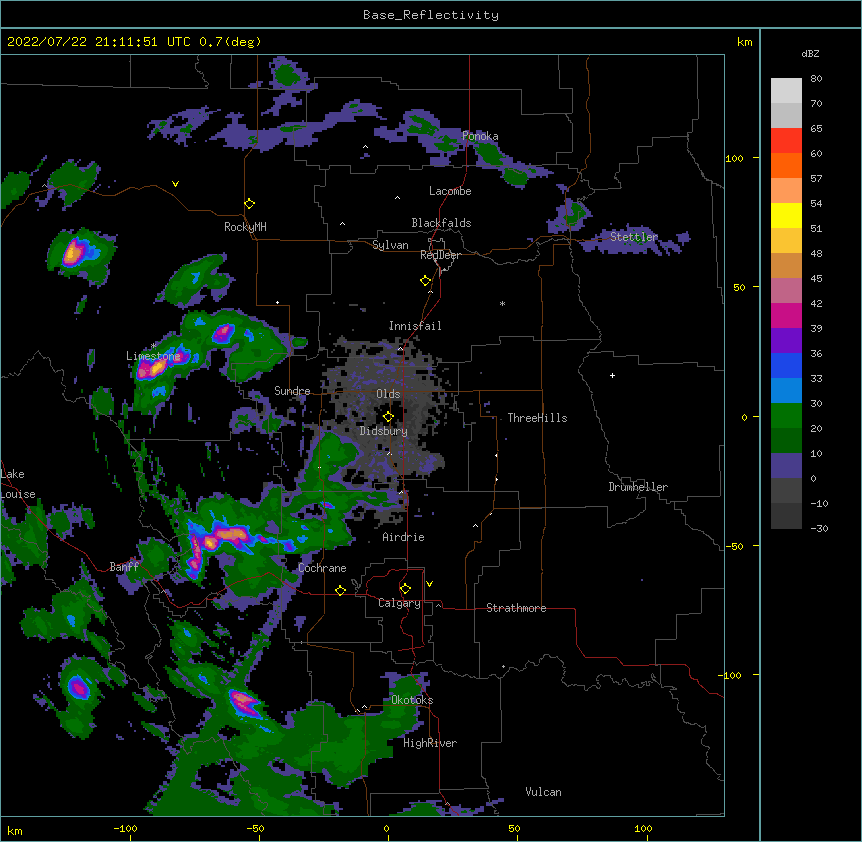The width and height of the screenshot is (862, 842).
Task: Pick the magenta 39-42 dBZ legend swatch
Action: point(786,316)
